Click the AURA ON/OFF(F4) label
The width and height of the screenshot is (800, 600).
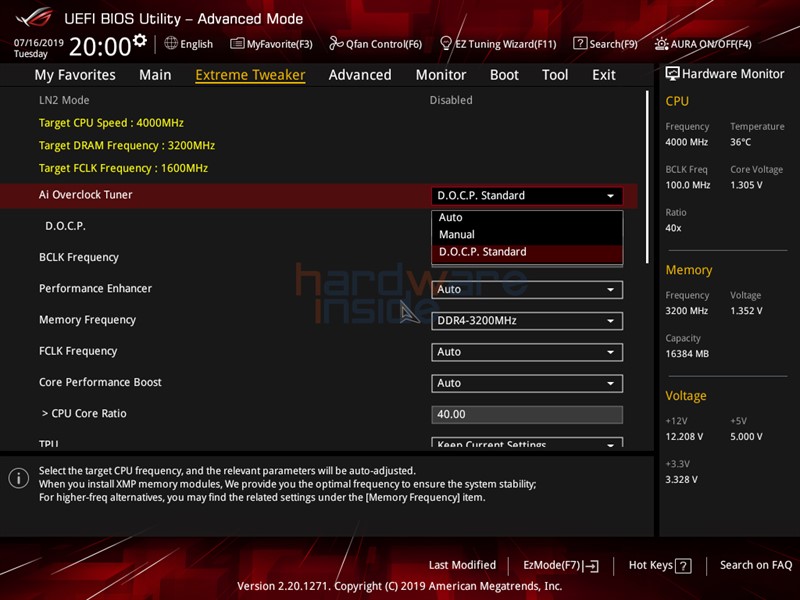[x=711, y=44]
